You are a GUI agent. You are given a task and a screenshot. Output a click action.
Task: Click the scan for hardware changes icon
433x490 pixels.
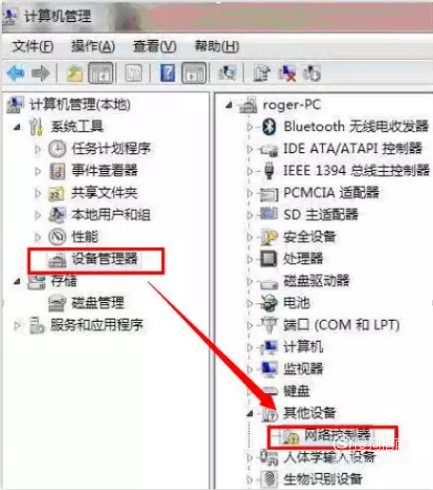227,73
